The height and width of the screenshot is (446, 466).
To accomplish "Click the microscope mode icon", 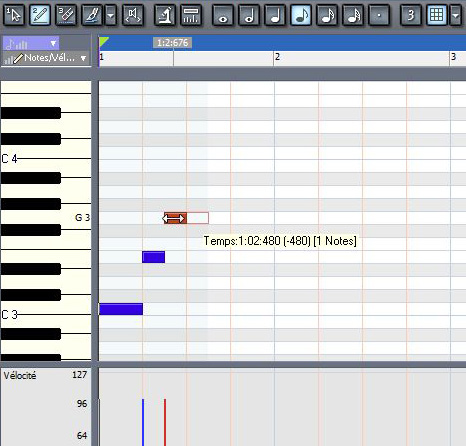I will click(x=165, y=15).
